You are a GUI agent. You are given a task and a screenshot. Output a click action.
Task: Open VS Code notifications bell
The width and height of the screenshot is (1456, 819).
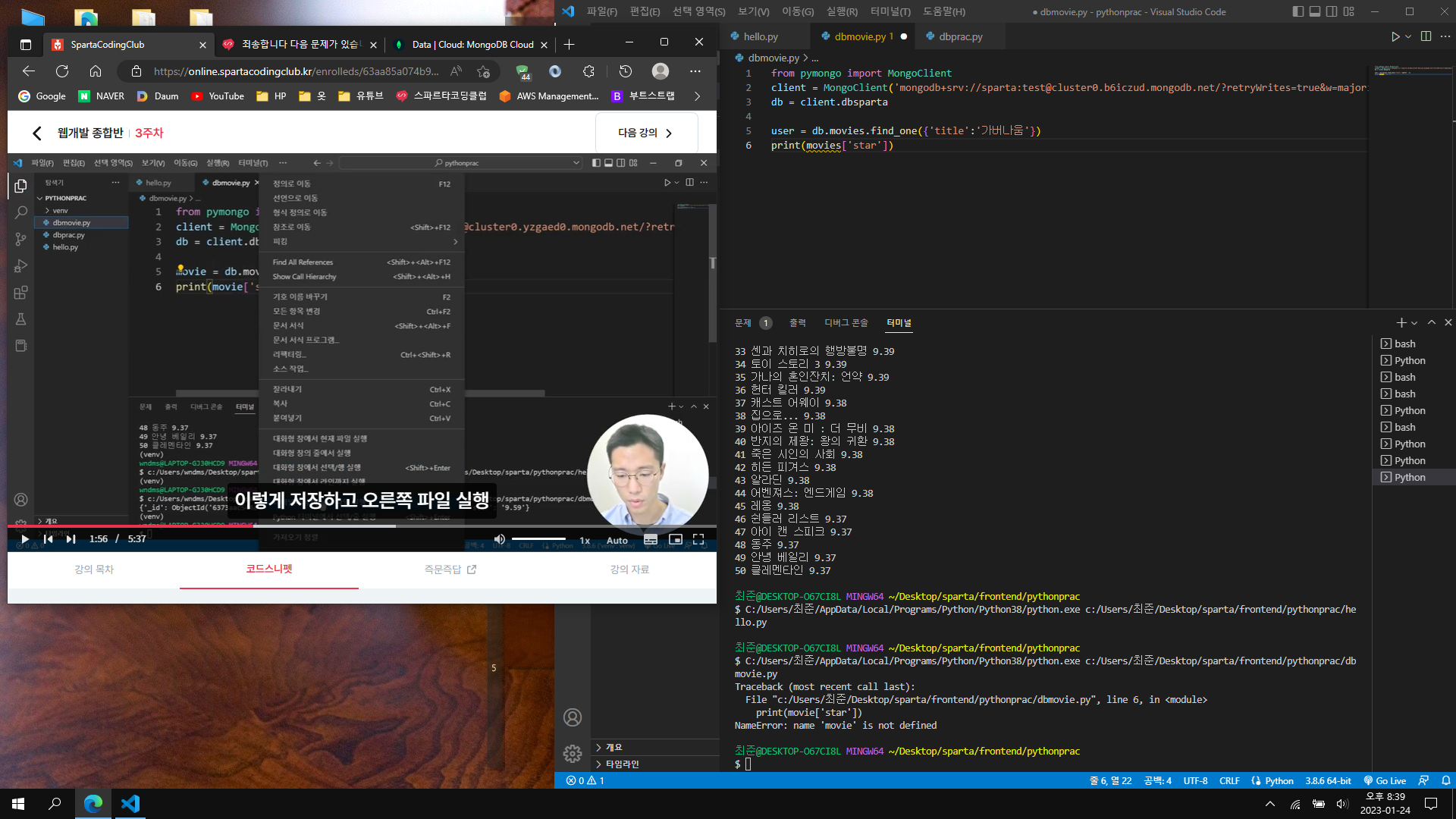pos(1445,780)
